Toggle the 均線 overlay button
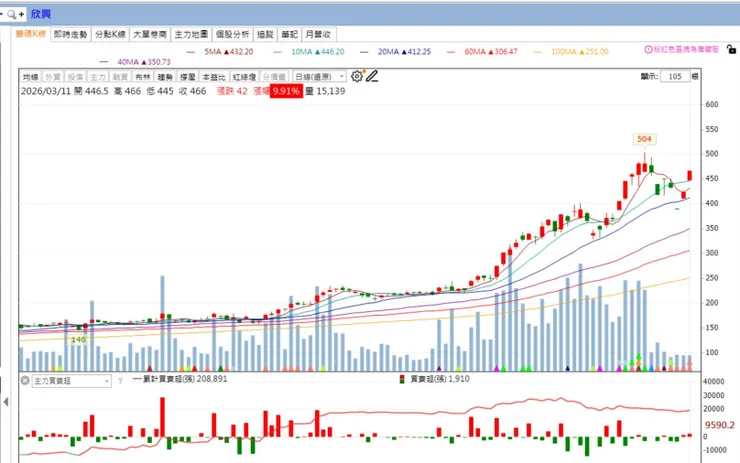The width and height of the screenshot is (740, 463). [31, 76]
